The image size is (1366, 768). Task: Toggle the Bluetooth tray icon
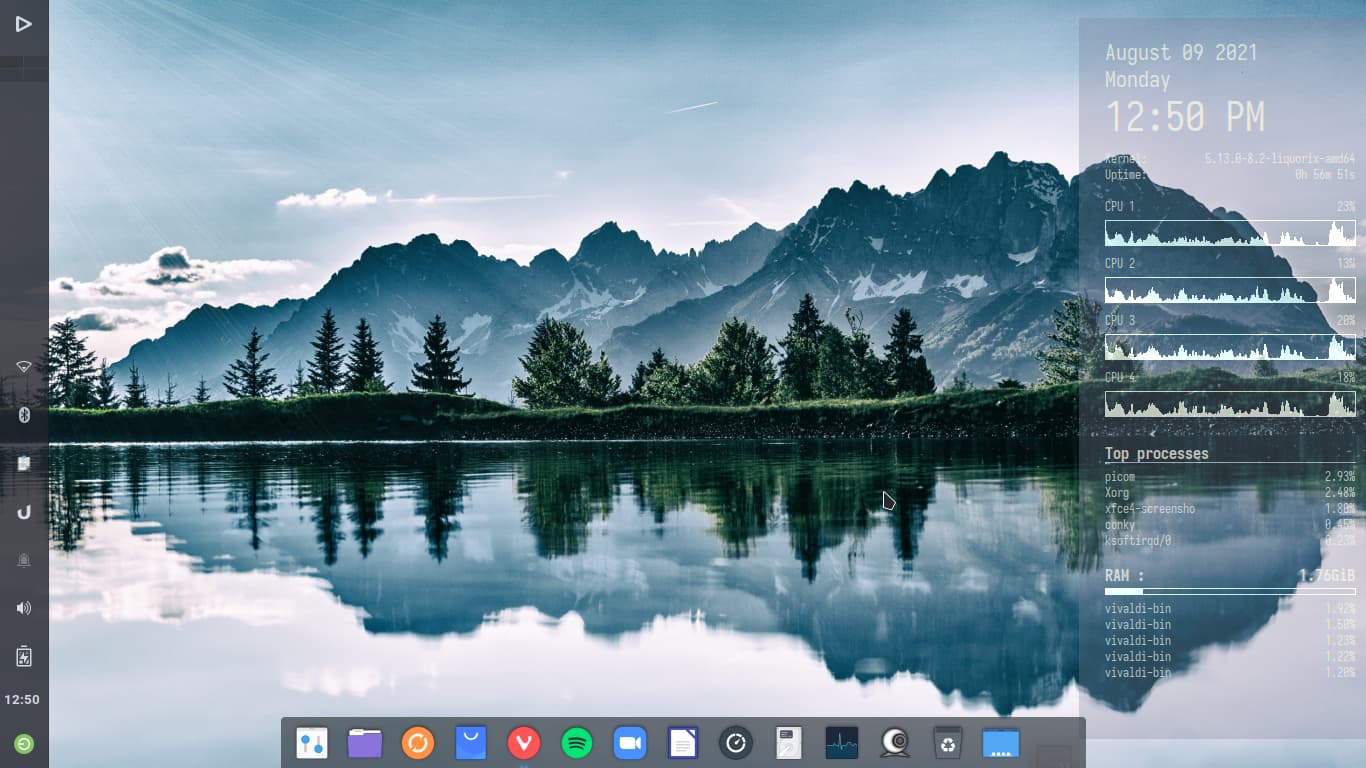[x=24, y=415]
